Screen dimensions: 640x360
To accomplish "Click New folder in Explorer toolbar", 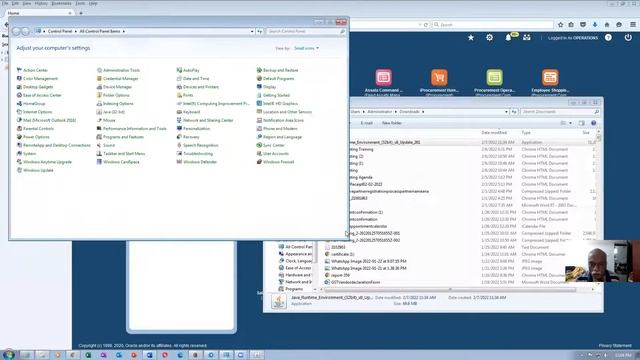I will (x=391, y=123).
